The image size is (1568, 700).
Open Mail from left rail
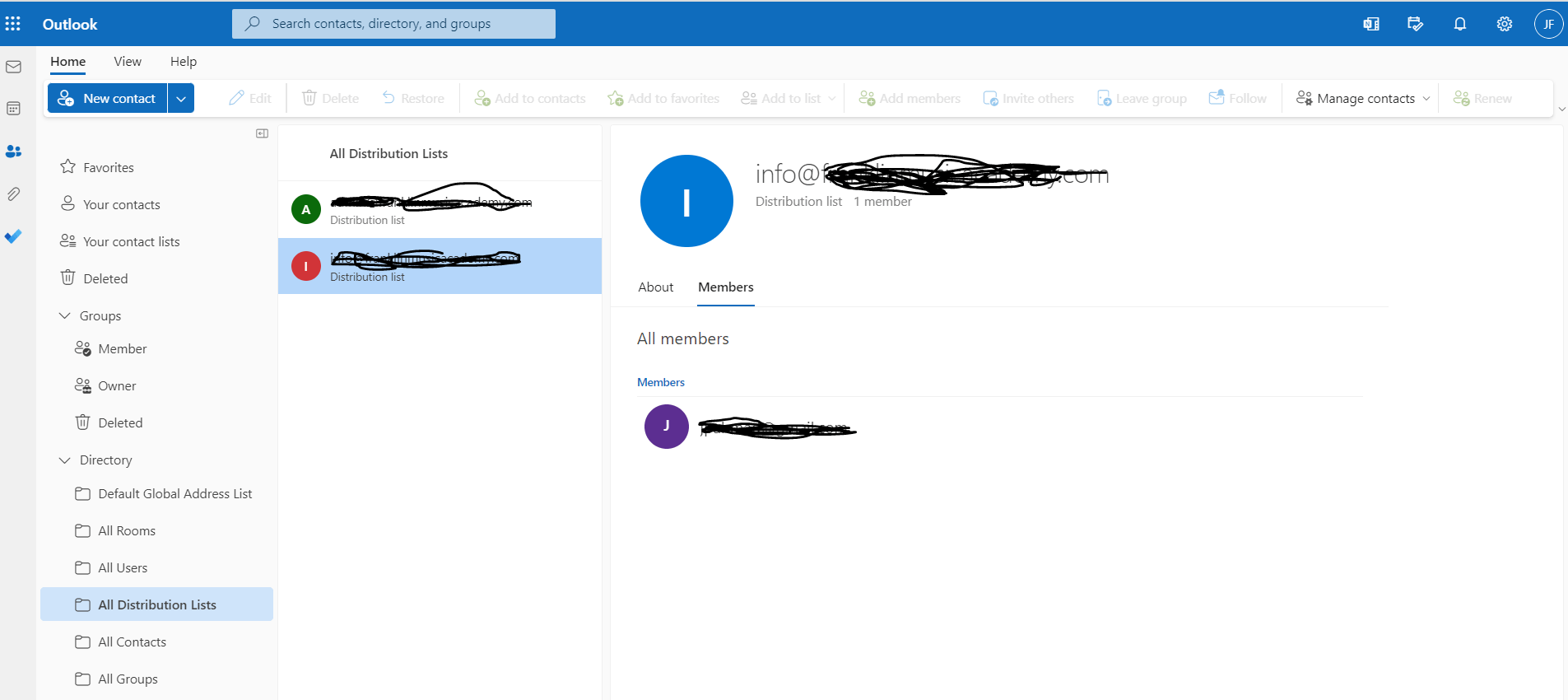(13, 67)
